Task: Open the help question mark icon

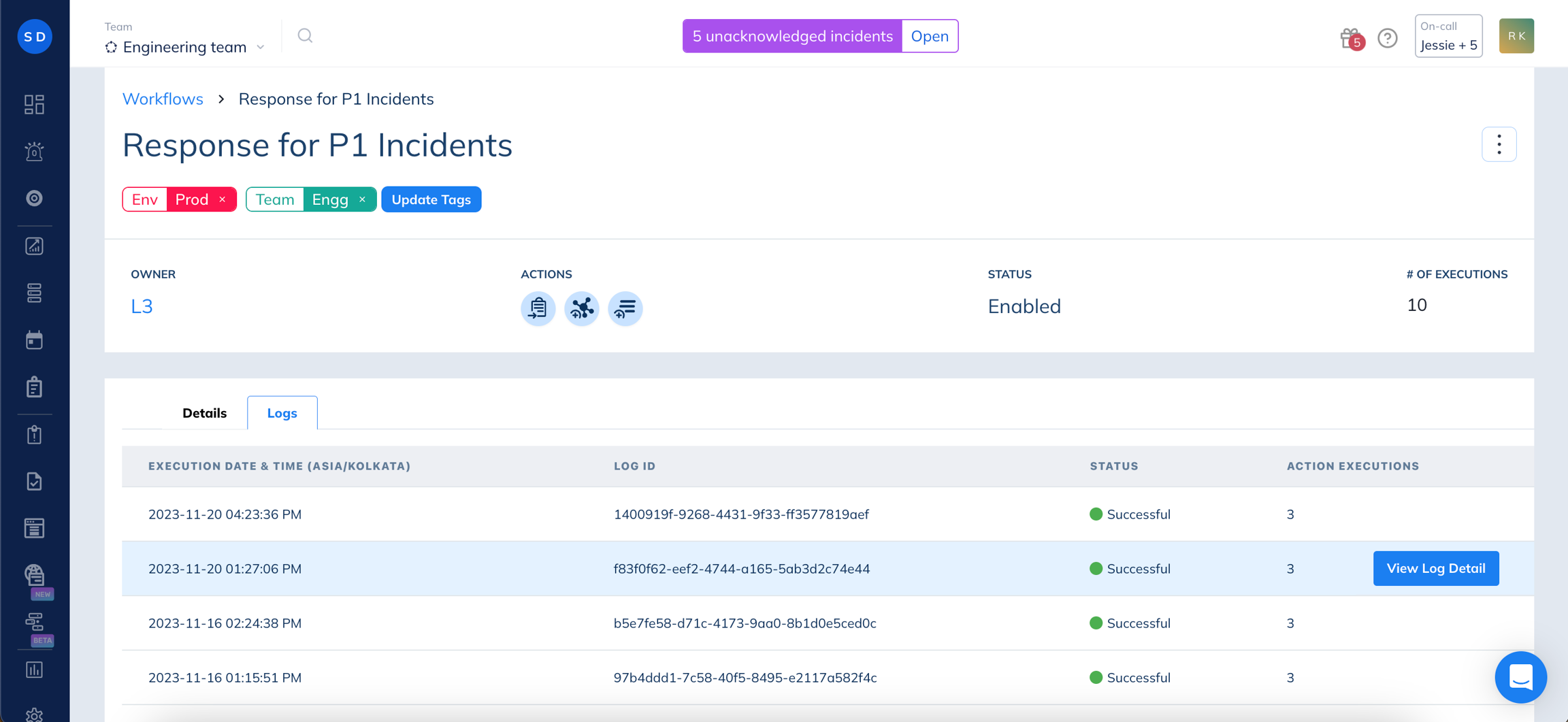Action: (1387, 37)
